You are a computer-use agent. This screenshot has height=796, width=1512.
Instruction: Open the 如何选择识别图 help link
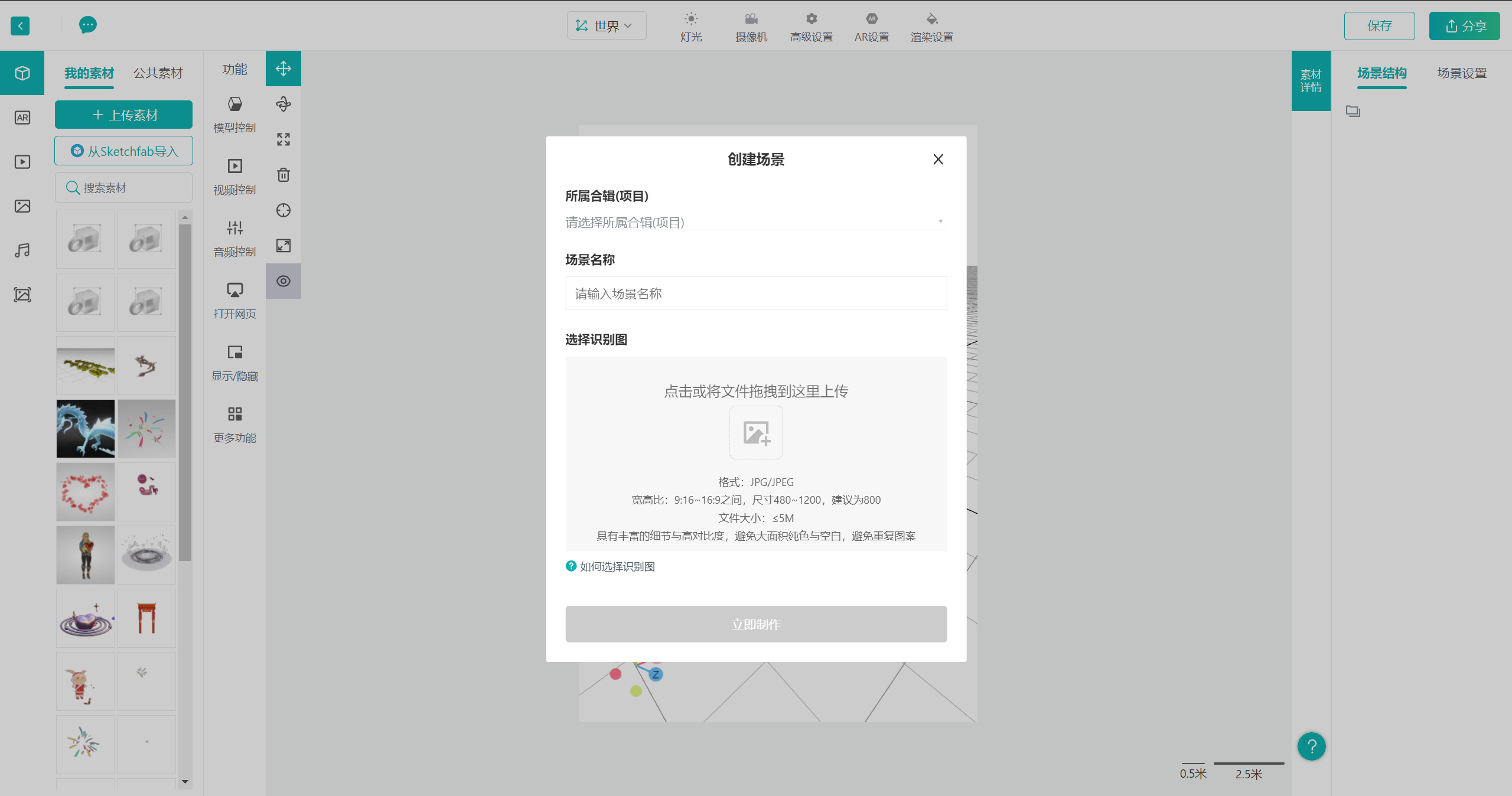click(616, 566)
